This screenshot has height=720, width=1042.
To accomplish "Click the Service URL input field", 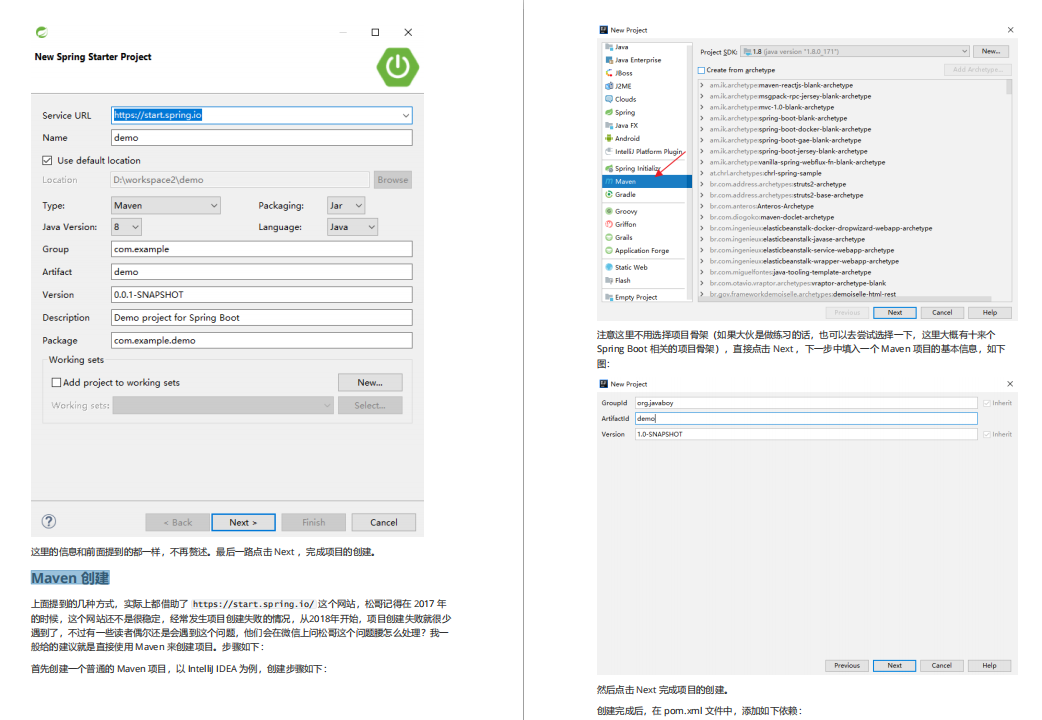I will point(261,115).
